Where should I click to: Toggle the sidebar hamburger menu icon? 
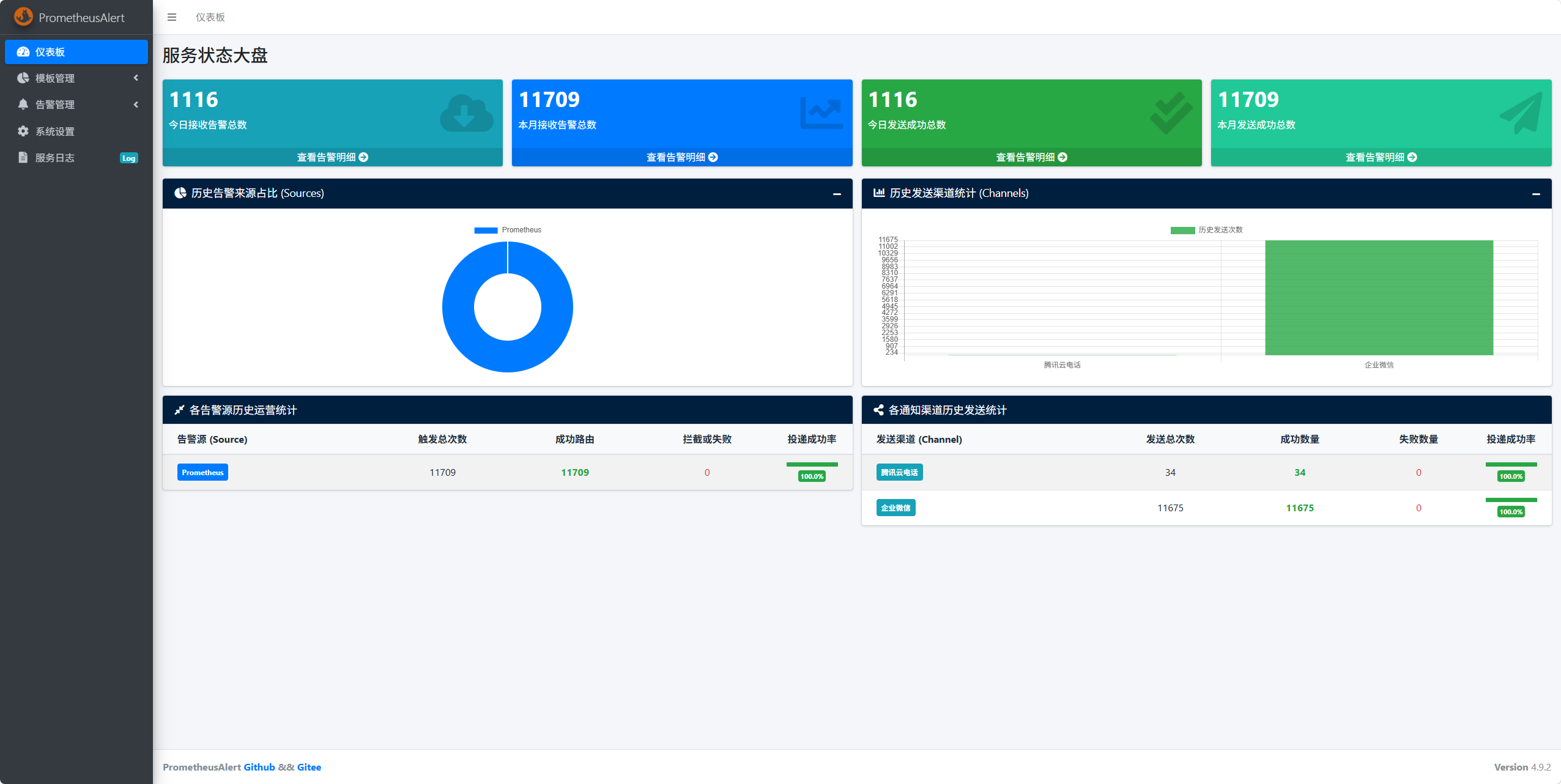tap(172, 17)
